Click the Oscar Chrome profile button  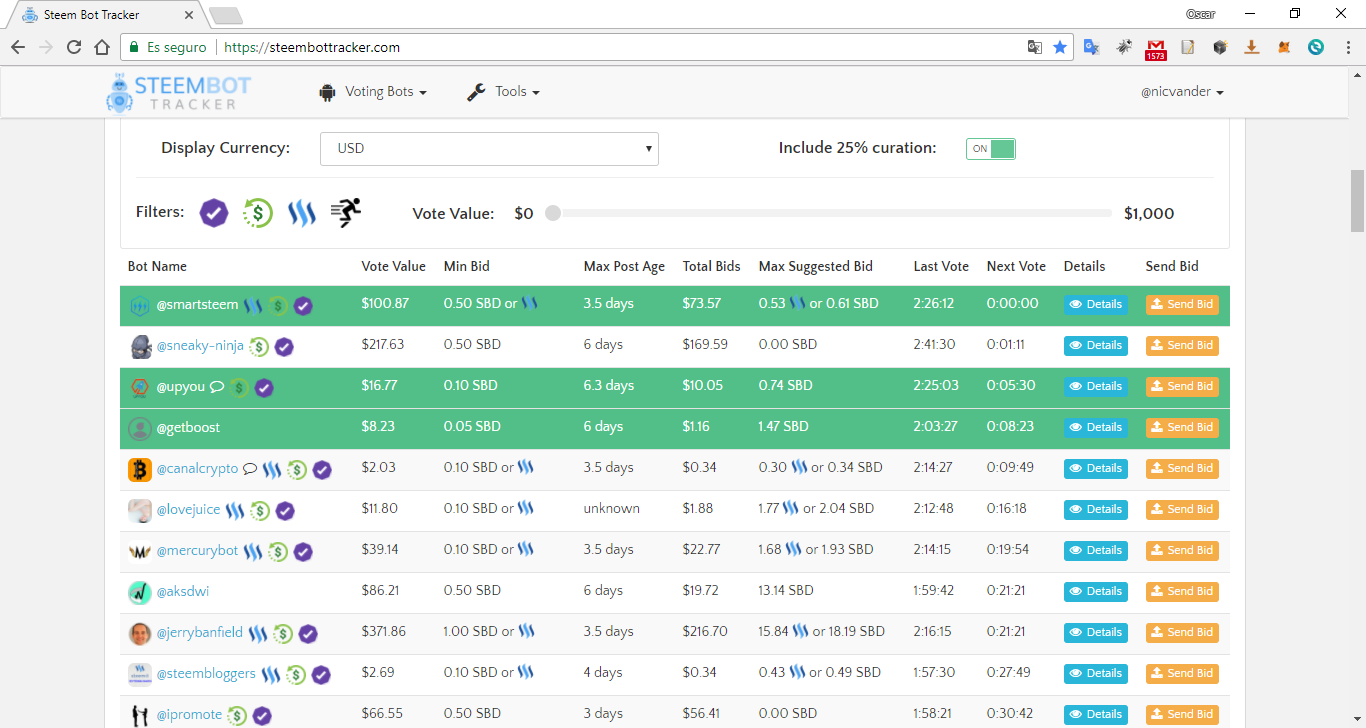tap(1200, 14)
